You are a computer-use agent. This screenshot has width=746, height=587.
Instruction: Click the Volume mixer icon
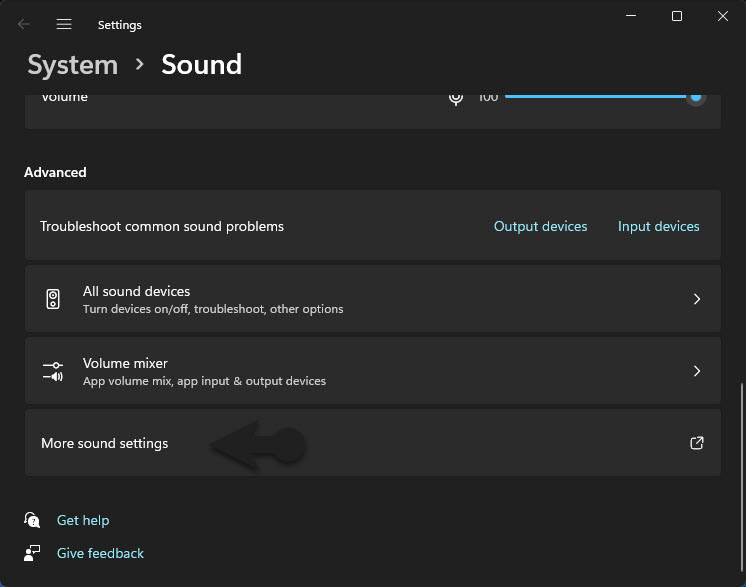tap(53, 371)
